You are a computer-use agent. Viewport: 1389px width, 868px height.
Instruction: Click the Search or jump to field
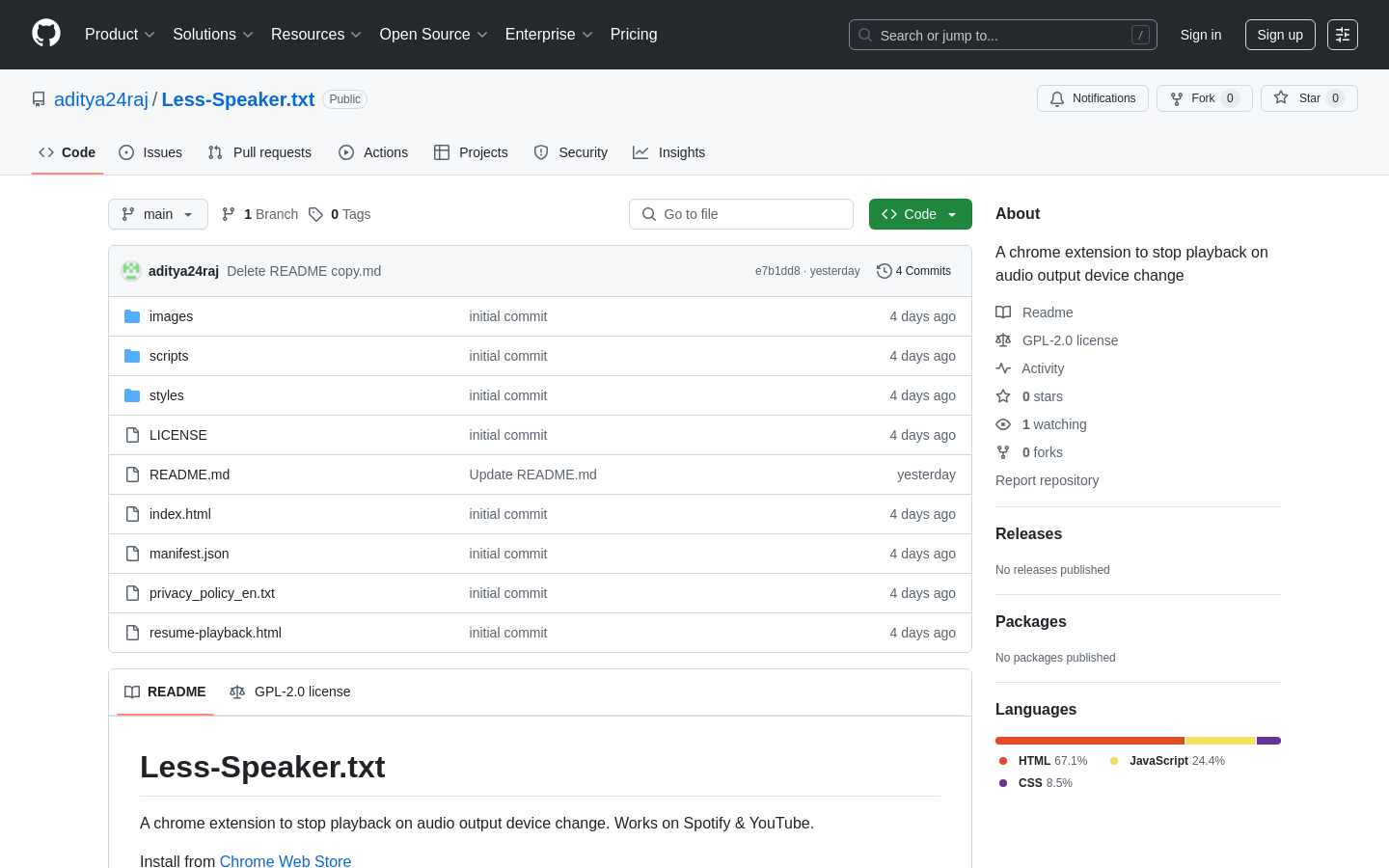pos(1003,35)
